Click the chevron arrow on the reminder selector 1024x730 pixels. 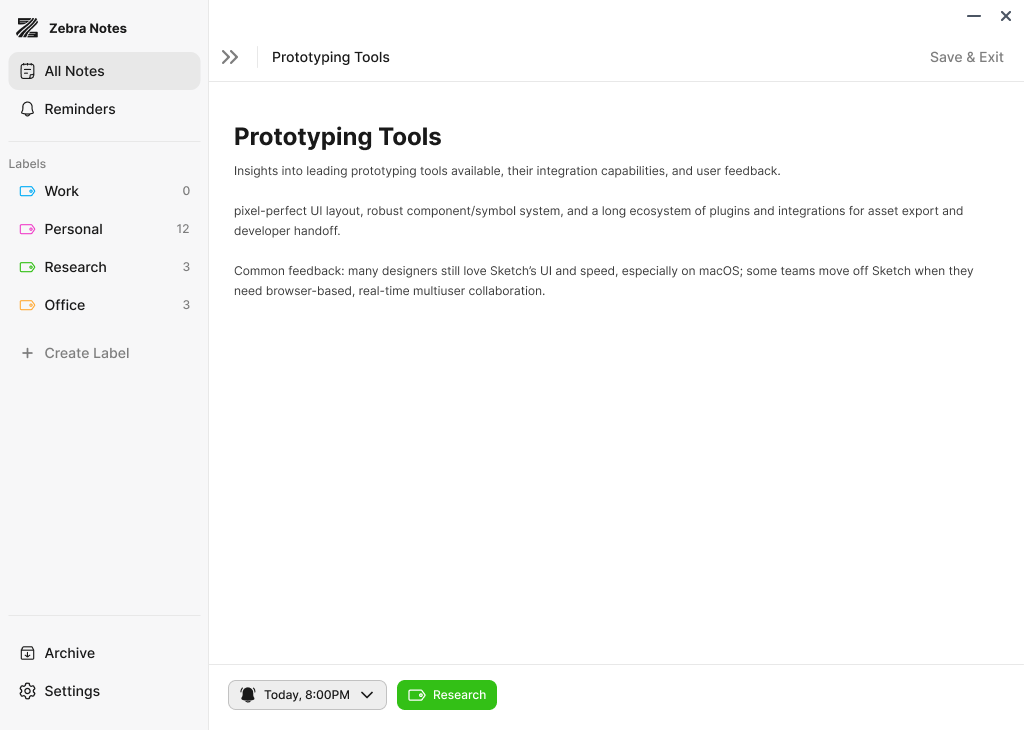coord(367,695)
